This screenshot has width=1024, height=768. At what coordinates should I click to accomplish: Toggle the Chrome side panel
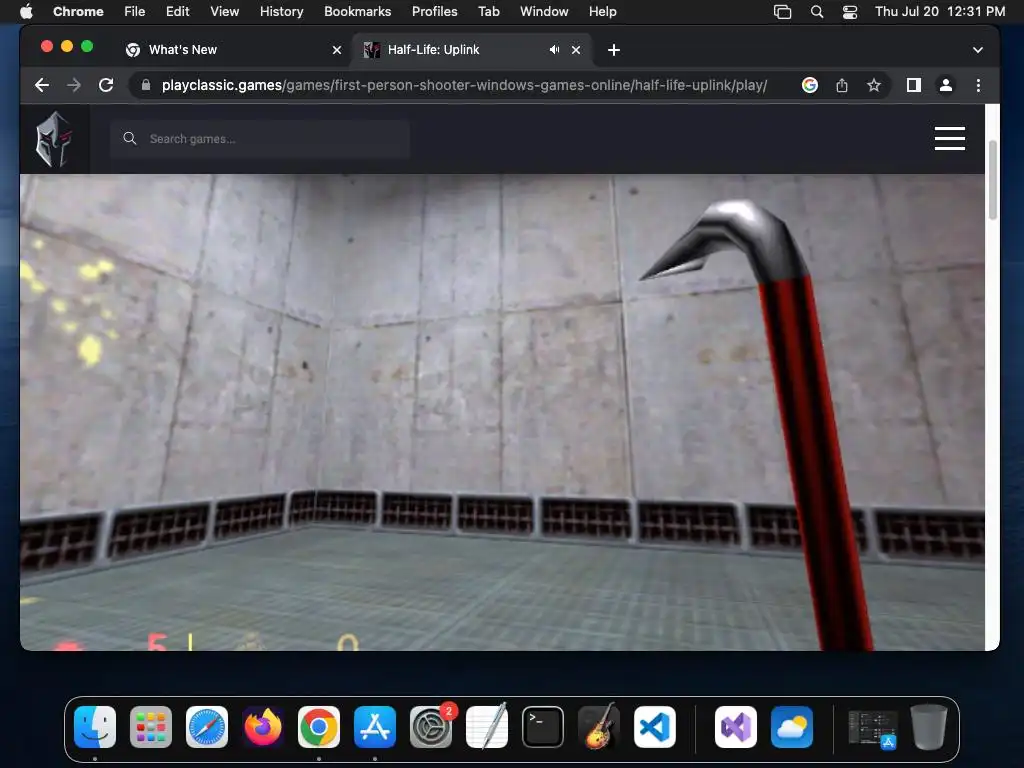point(914,85)
